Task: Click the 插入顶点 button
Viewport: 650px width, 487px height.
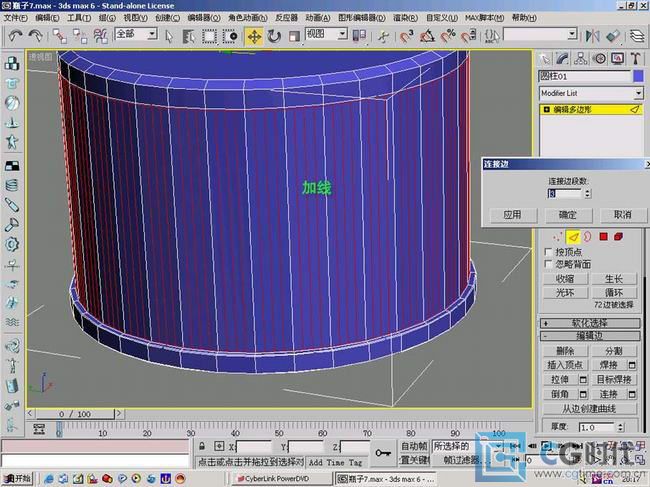Action: coord(565,365)
